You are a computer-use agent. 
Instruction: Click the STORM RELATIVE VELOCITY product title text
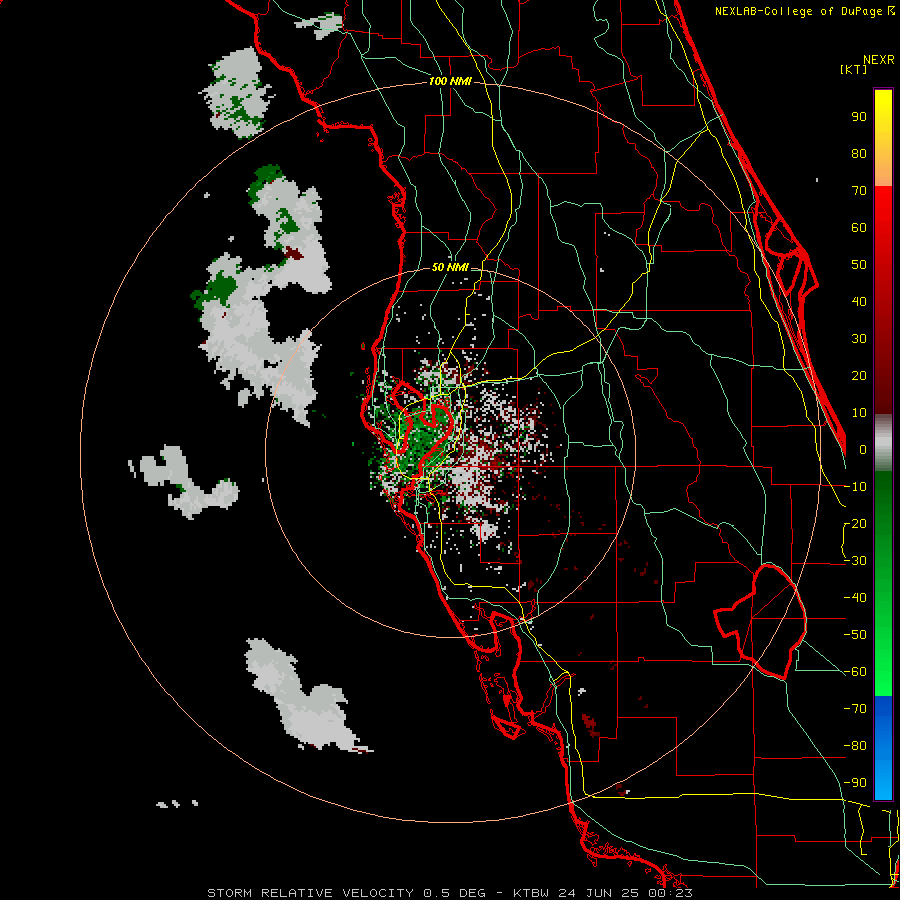pos(313,893)
